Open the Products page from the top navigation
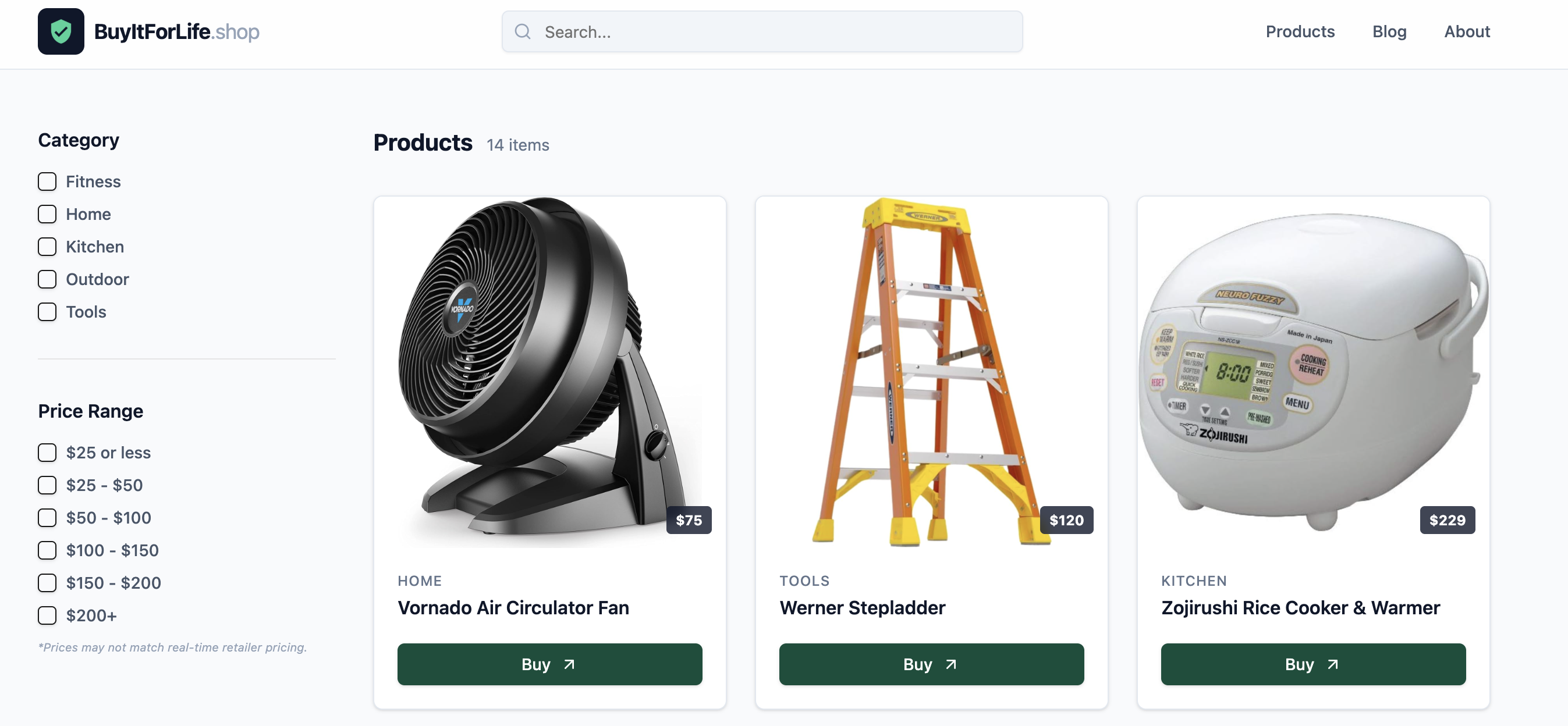1568x726 pixels. click(1300, 31)
